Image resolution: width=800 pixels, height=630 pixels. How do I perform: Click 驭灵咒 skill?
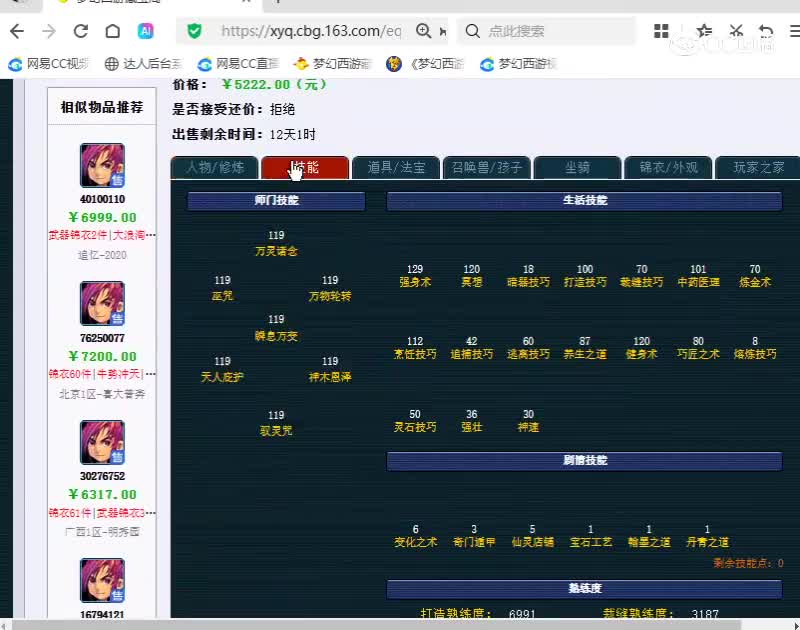click(276, 431)
